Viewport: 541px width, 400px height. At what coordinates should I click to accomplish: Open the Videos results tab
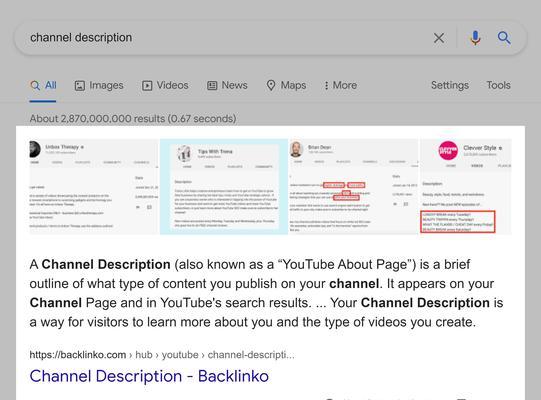click(165, 85)
